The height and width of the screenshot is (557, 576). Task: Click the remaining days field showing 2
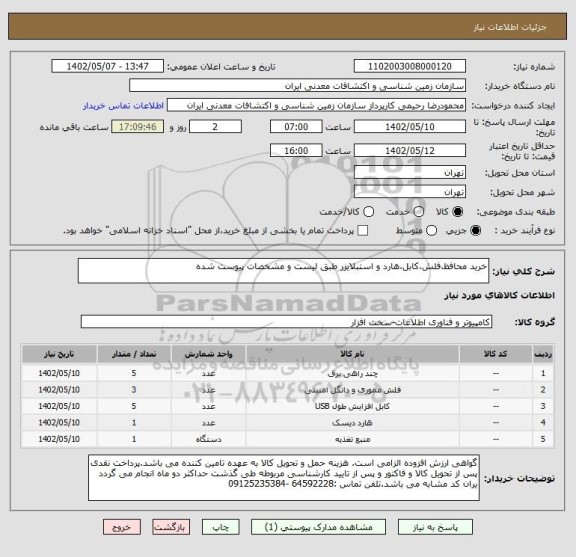pos(215,127)
